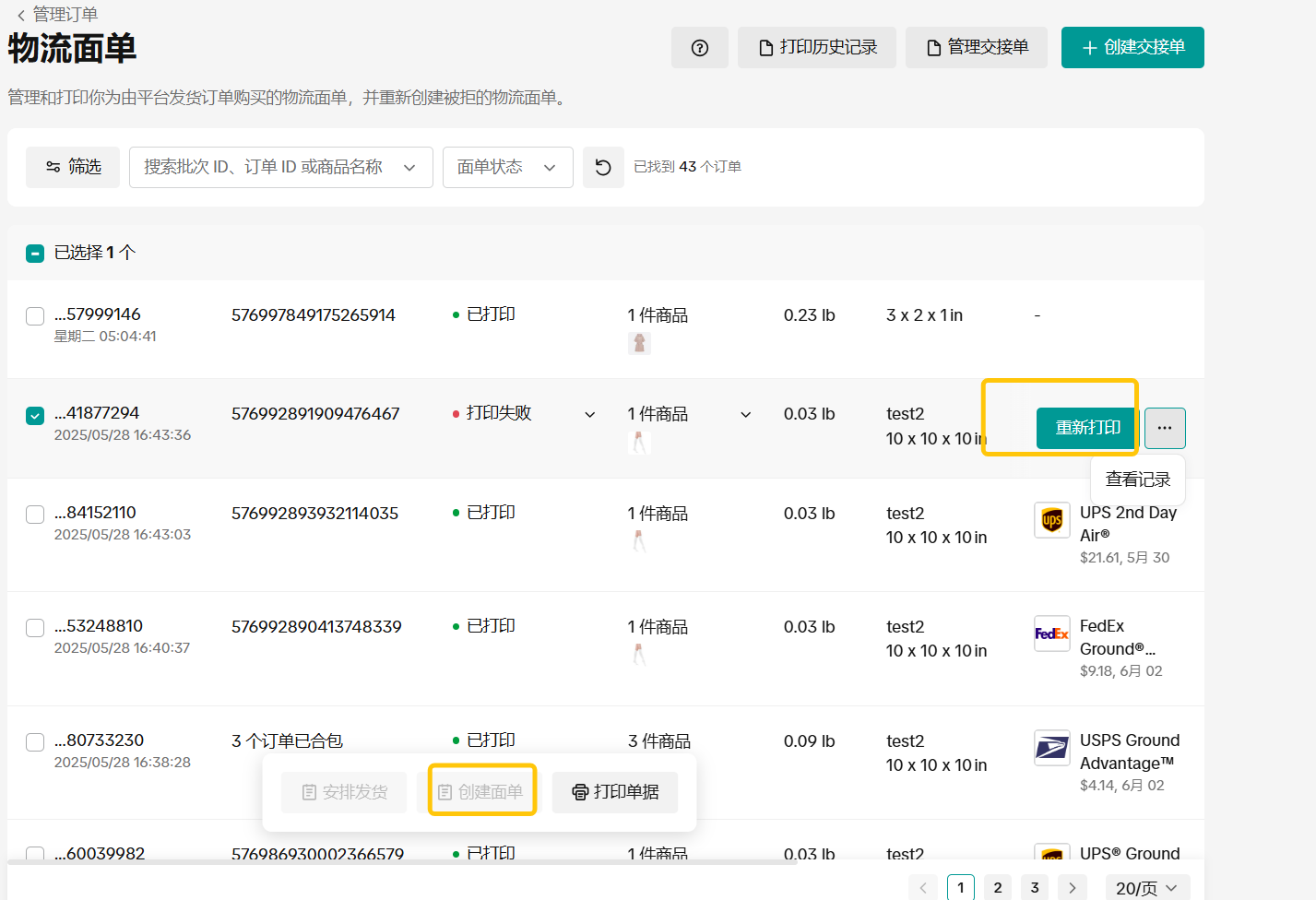
Task: Expand the 打印失败 status chevron
Action: tap(590, 415)
